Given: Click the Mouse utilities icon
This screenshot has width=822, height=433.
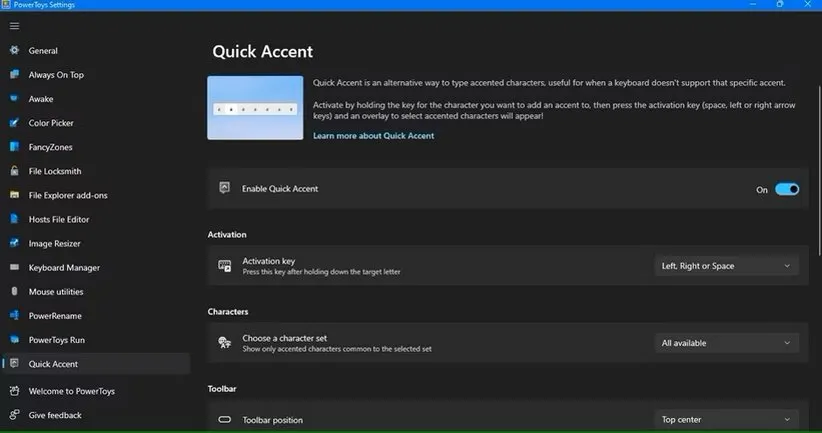Looking at the screenshot, I should (x=14, y=292).
